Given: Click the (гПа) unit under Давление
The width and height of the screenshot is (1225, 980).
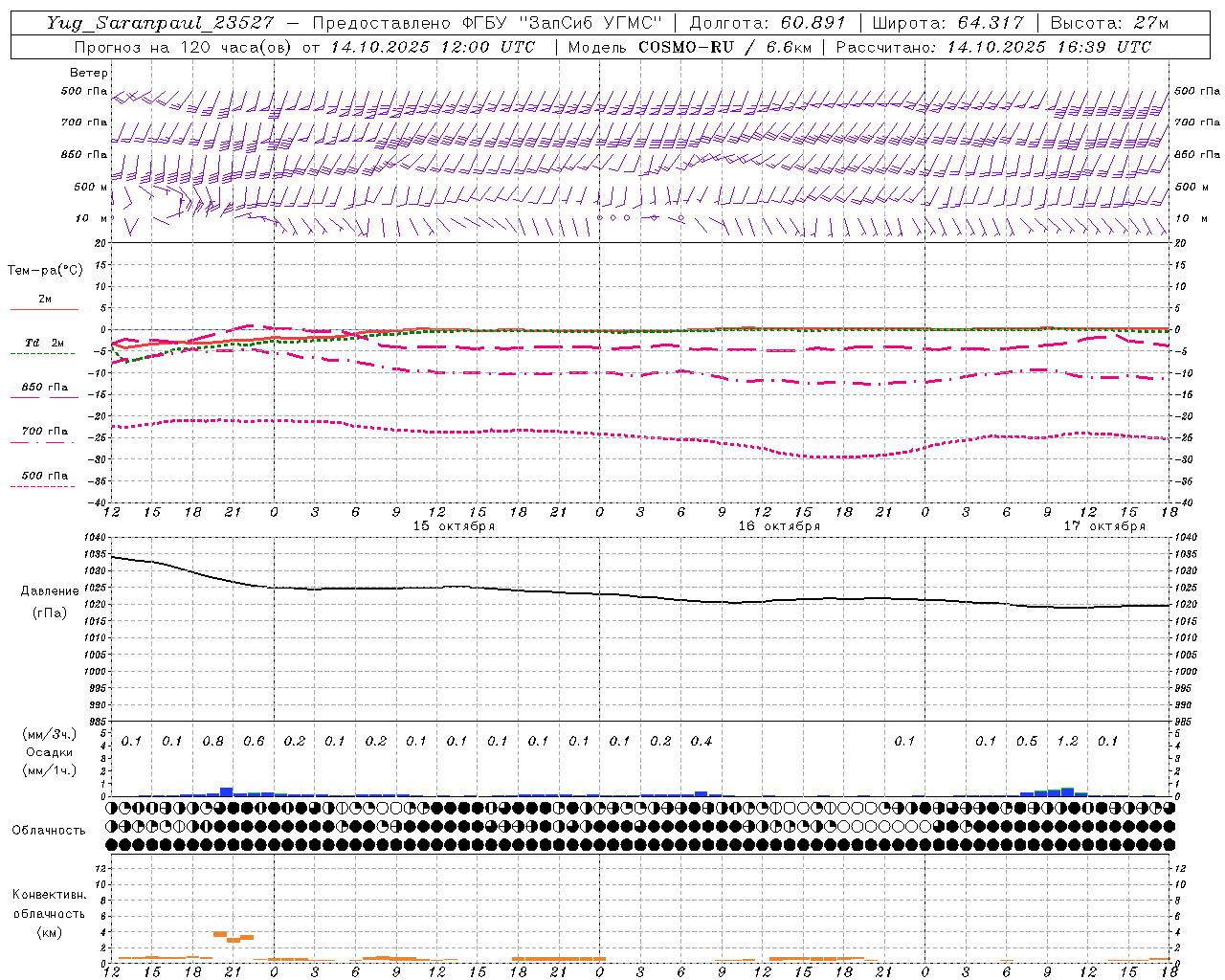Looking at the screenshot, I should tap(50, 612).
